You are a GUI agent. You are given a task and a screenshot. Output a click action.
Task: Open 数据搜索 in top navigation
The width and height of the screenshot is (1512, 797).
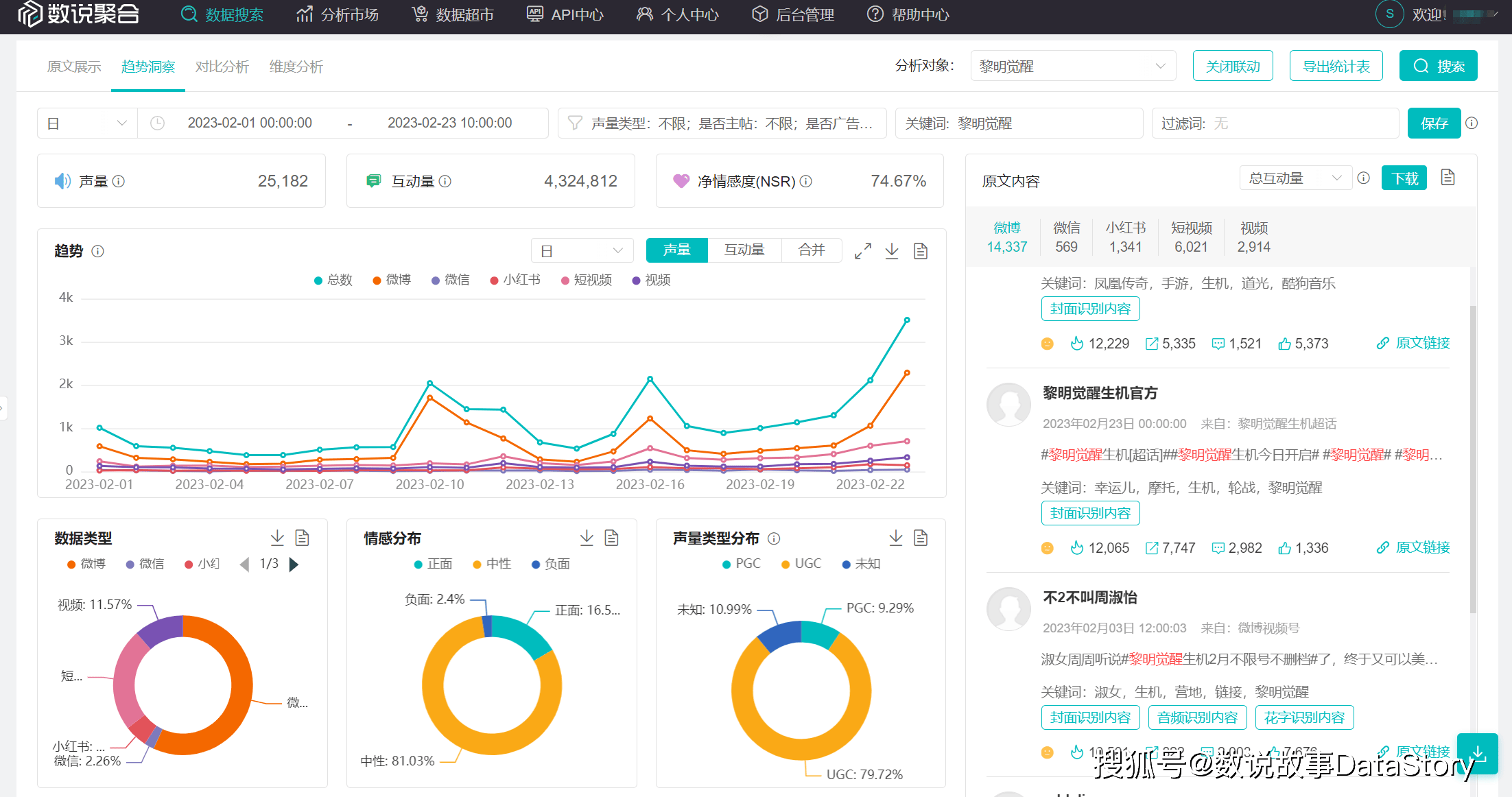point(222,14)
